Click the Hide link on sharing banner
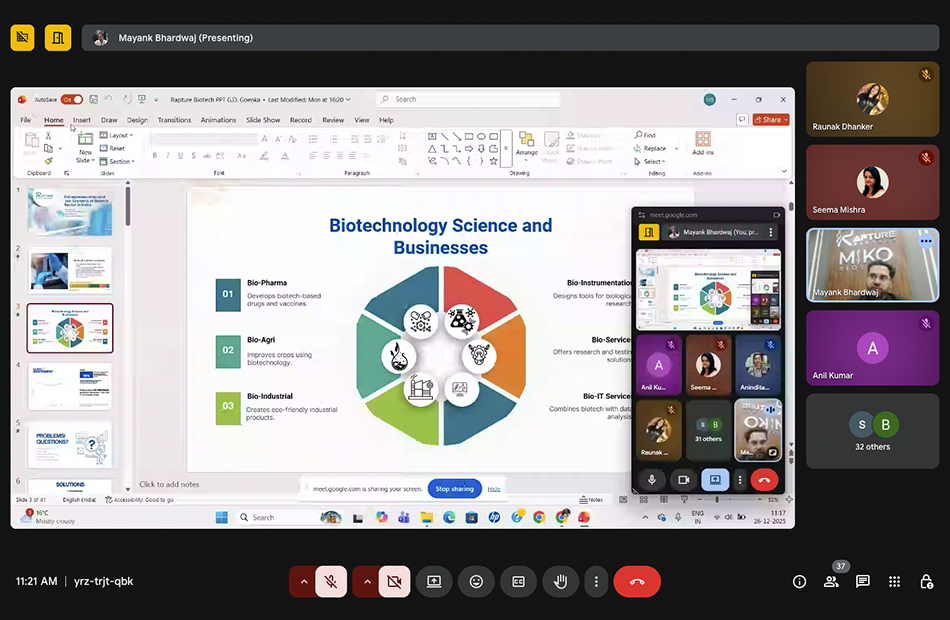950x620 pixels. (494, 489)
